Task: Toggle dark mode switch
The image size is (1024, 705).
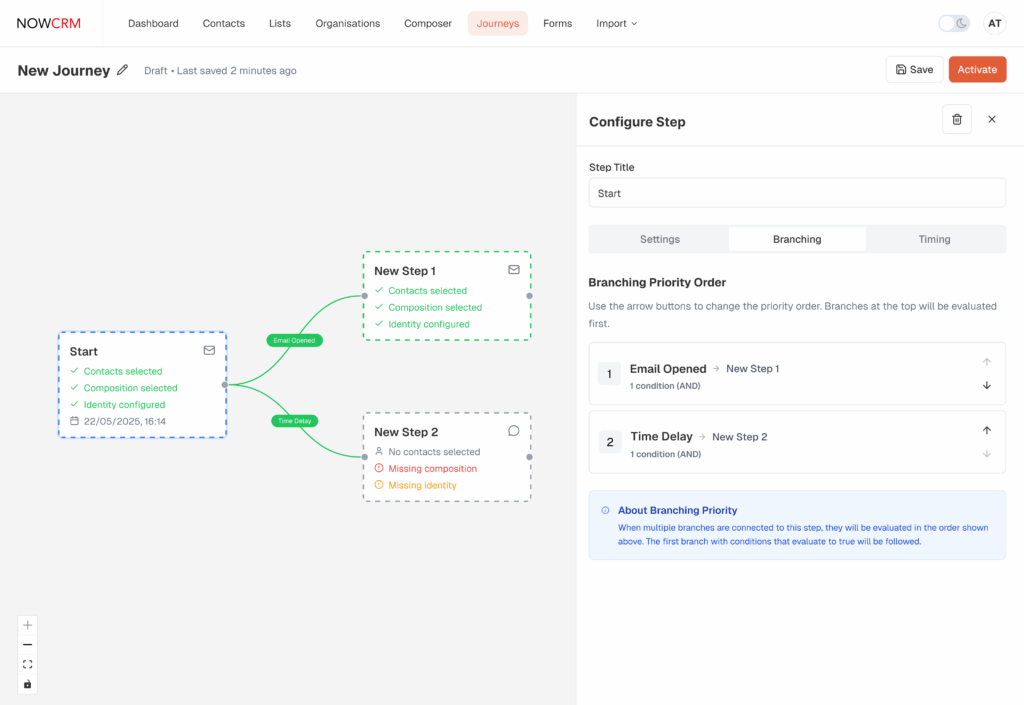Action: point(953,23)
